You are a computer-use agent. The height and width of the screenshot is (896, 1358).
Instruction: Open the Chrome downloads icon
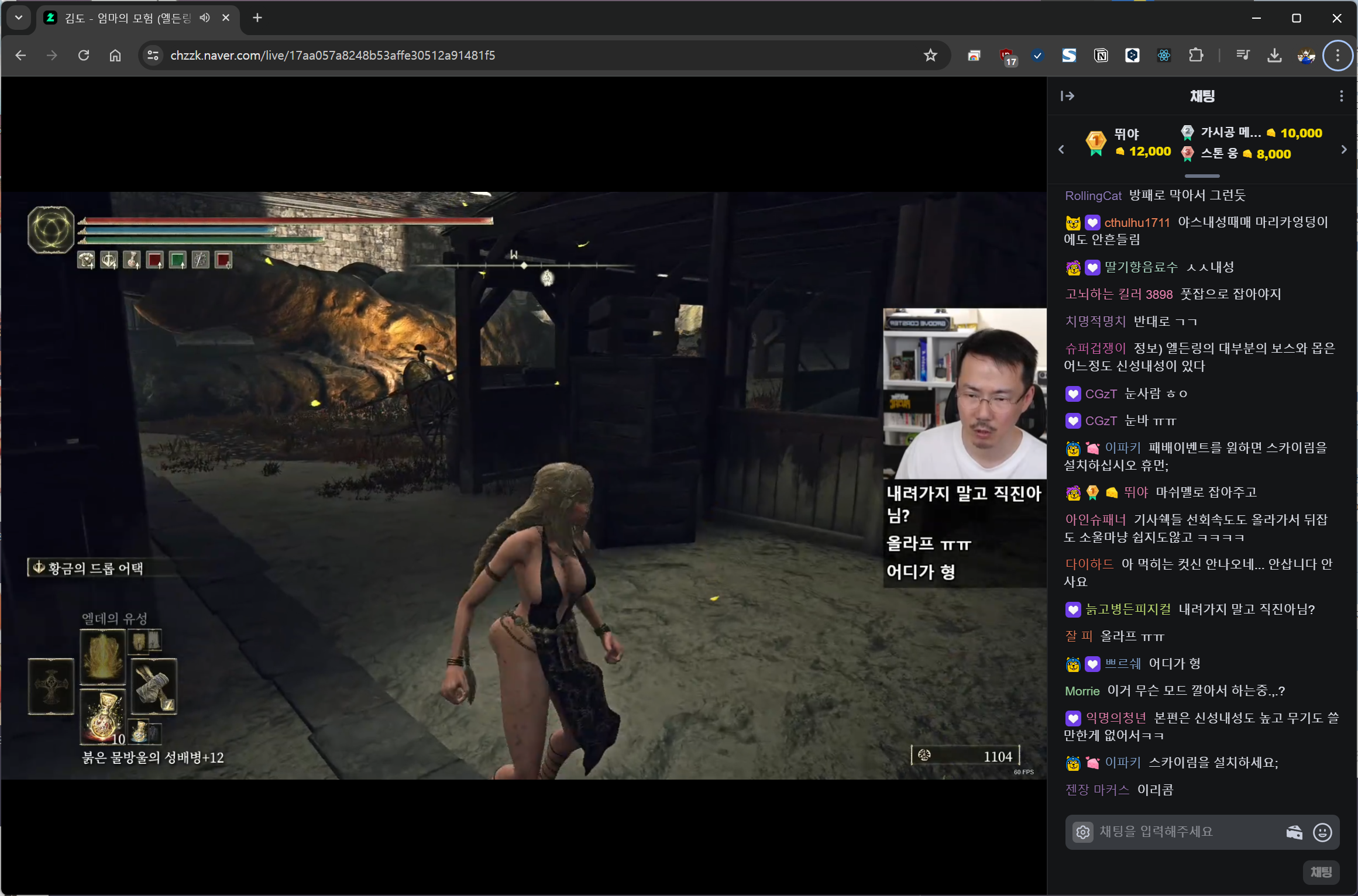tap(1274, 55)
